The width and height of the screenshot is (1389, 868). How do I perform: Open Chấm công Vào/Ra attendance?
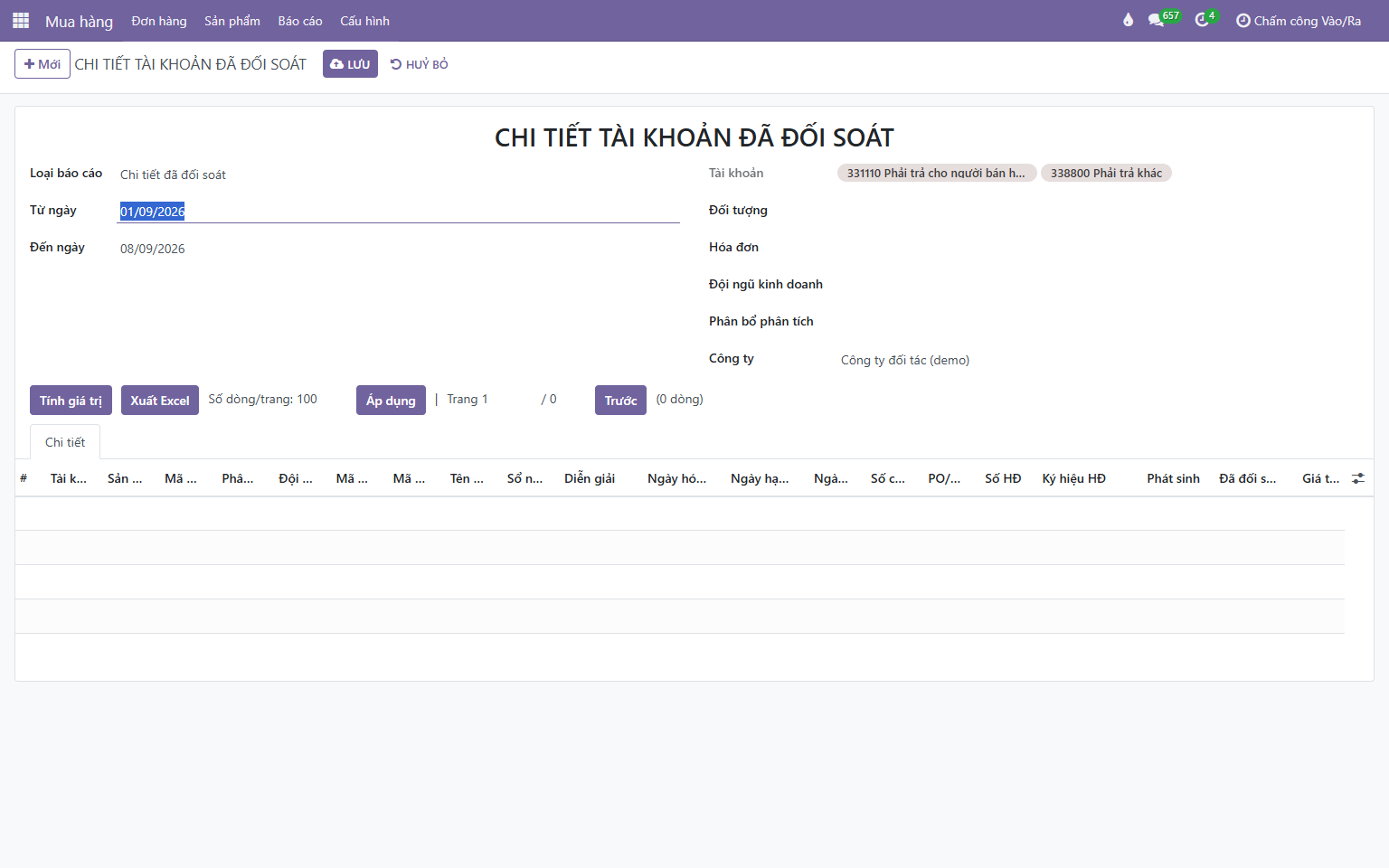pos(1299,21)
